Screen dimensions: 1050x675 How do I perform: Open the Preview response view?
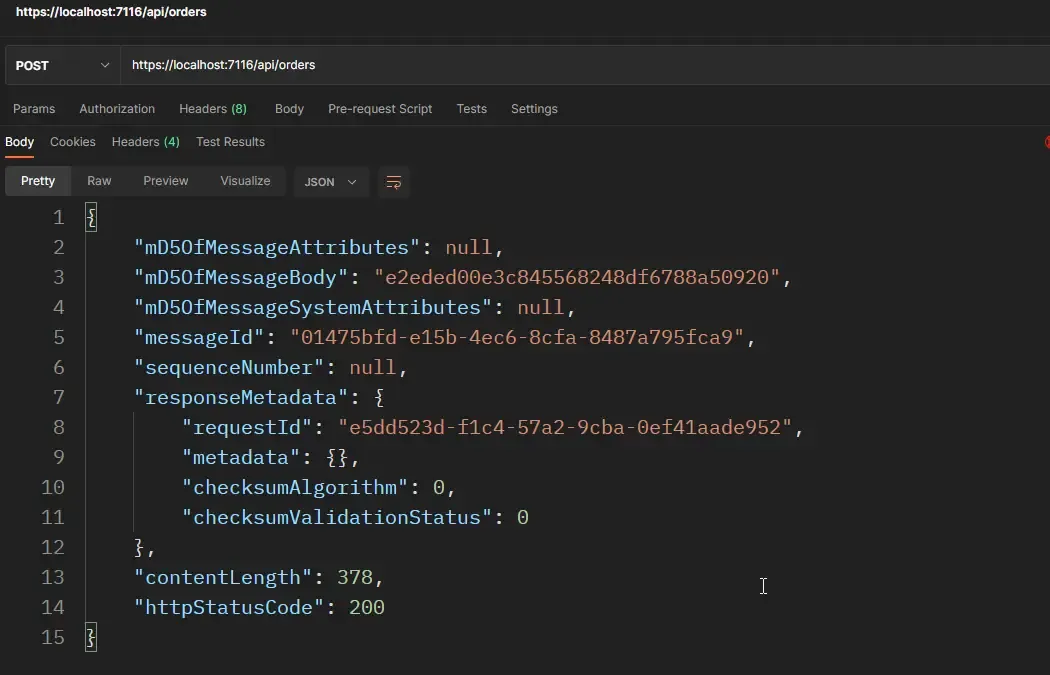(165, 181)
